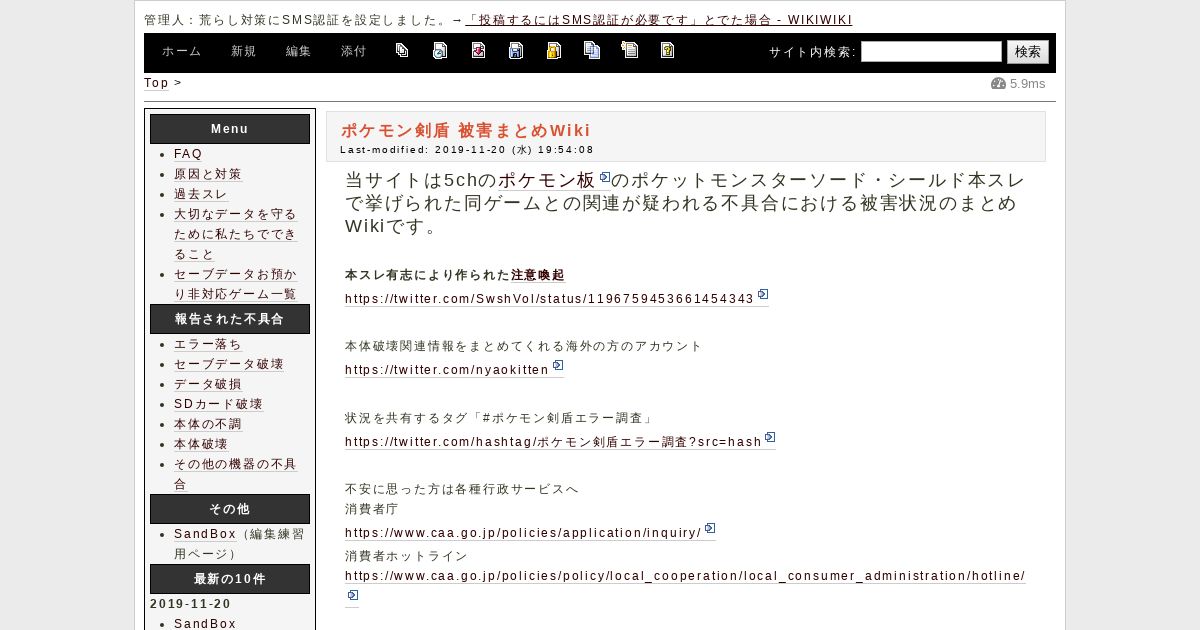Choose 編集 from the top bar
Screen dimensions: 1200x630
[298, 52]
